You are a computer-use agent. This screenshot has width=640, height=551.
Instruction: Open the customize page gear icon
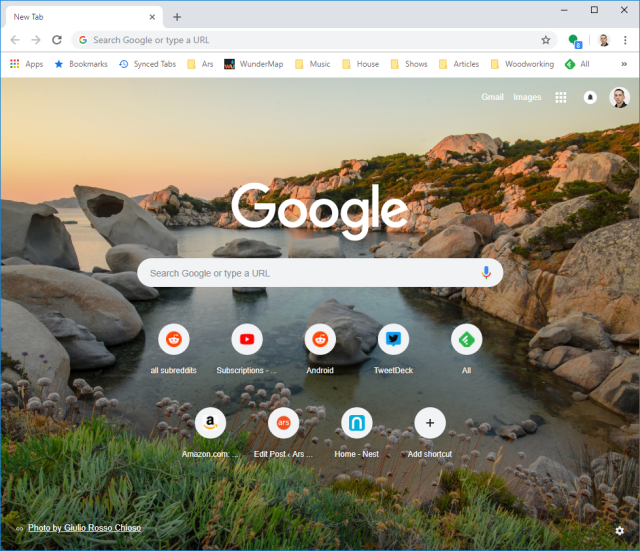[620, 529]
